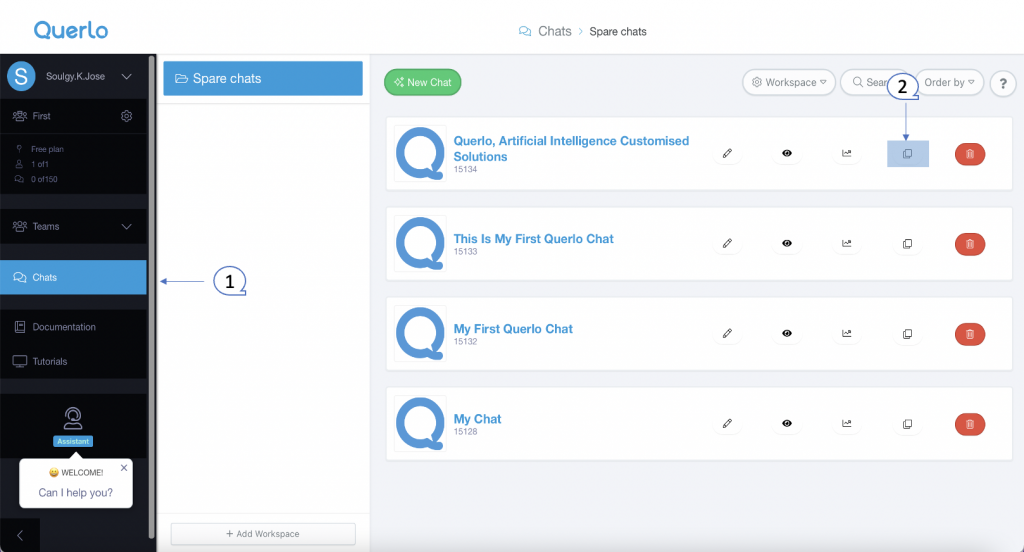Image resolution: width=1024 pixels, height=552 pixels.
Task: Open analytics for chat 15132
Action: pos(846,334)
